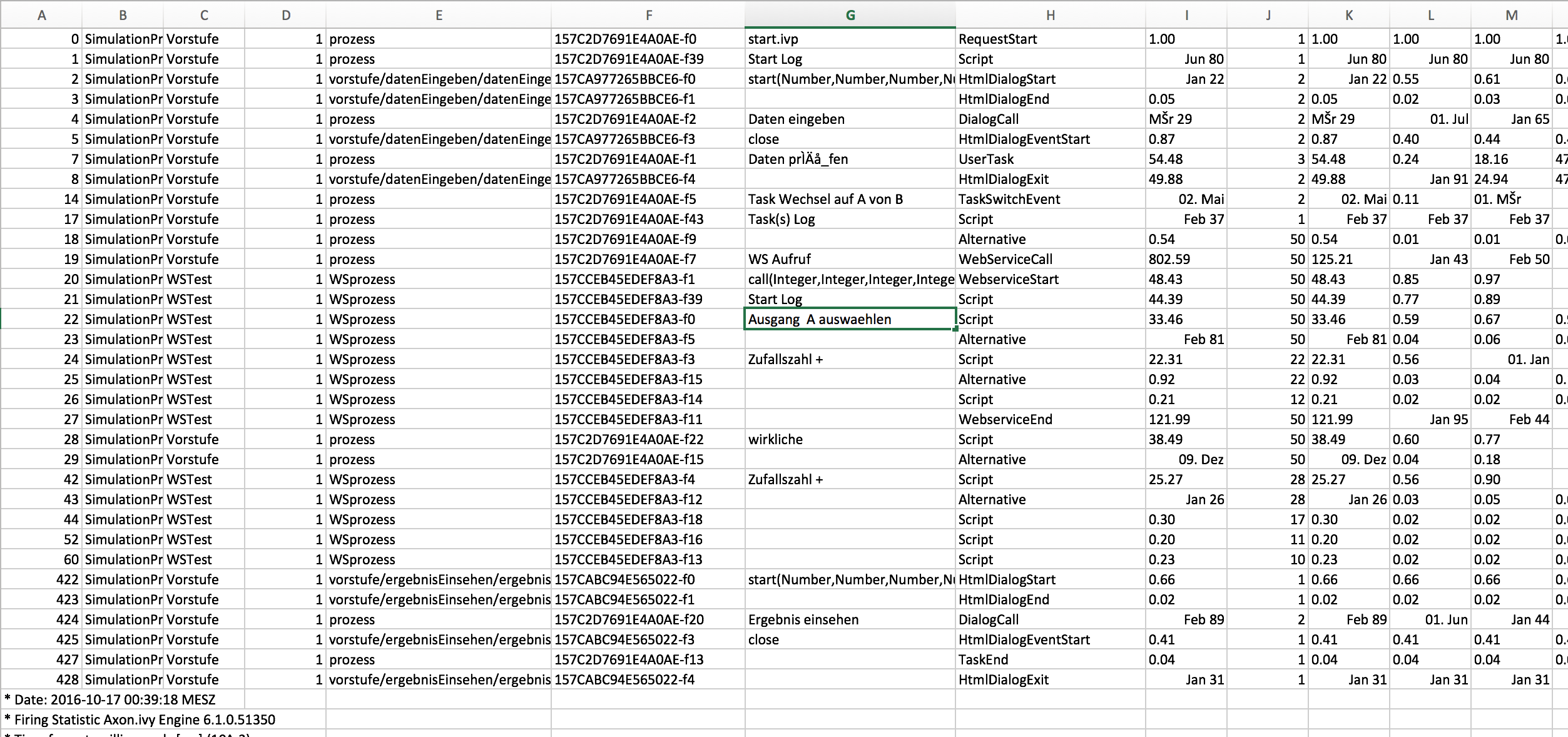Click the 'TaskEnd' cell
Image resolution: width=1568 pixels, height=737 pixels.
[x=1051, y=659]
